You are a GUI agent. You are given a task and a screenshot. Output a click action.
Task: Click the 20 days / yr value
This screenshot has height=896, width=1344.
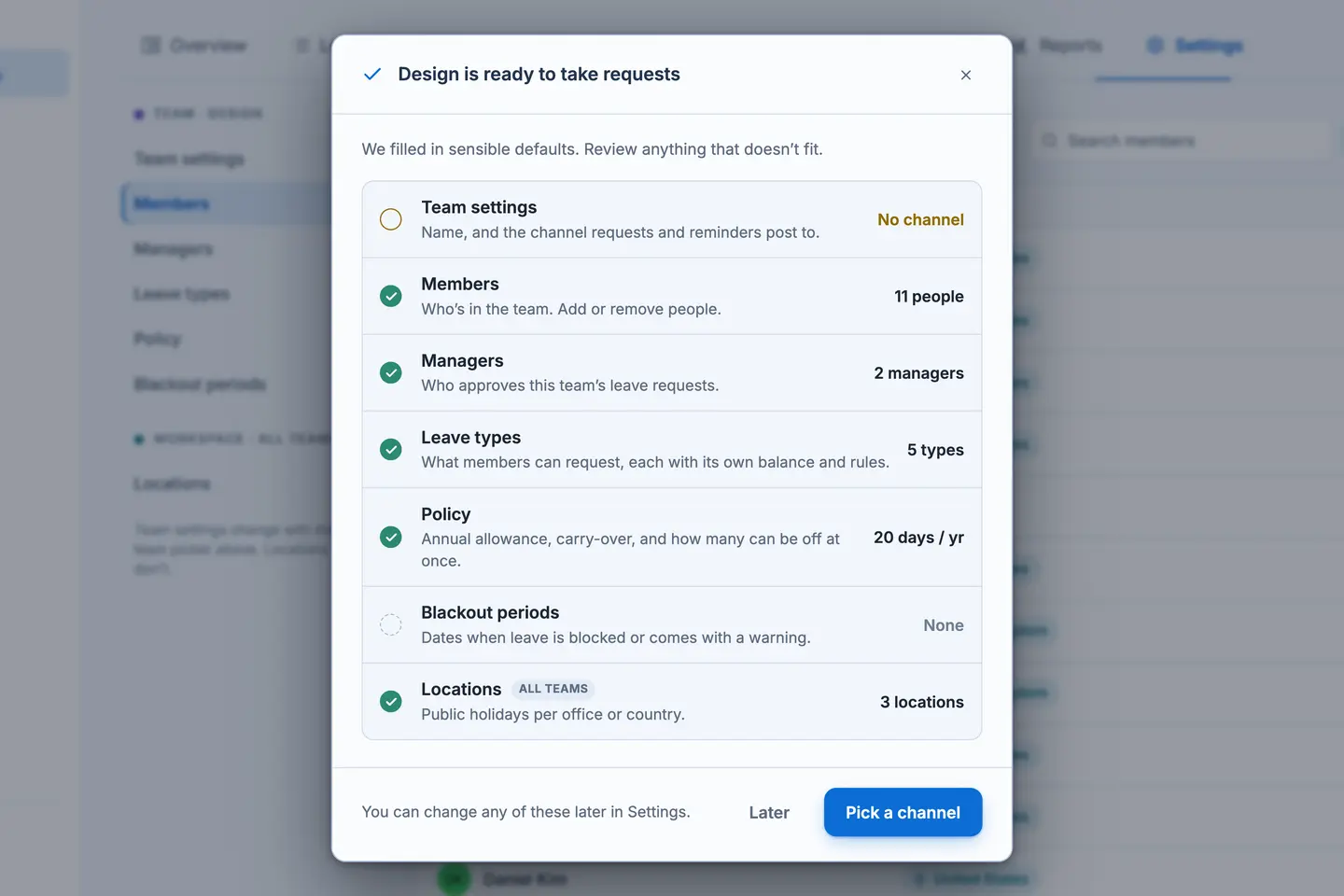coord(918,537)
